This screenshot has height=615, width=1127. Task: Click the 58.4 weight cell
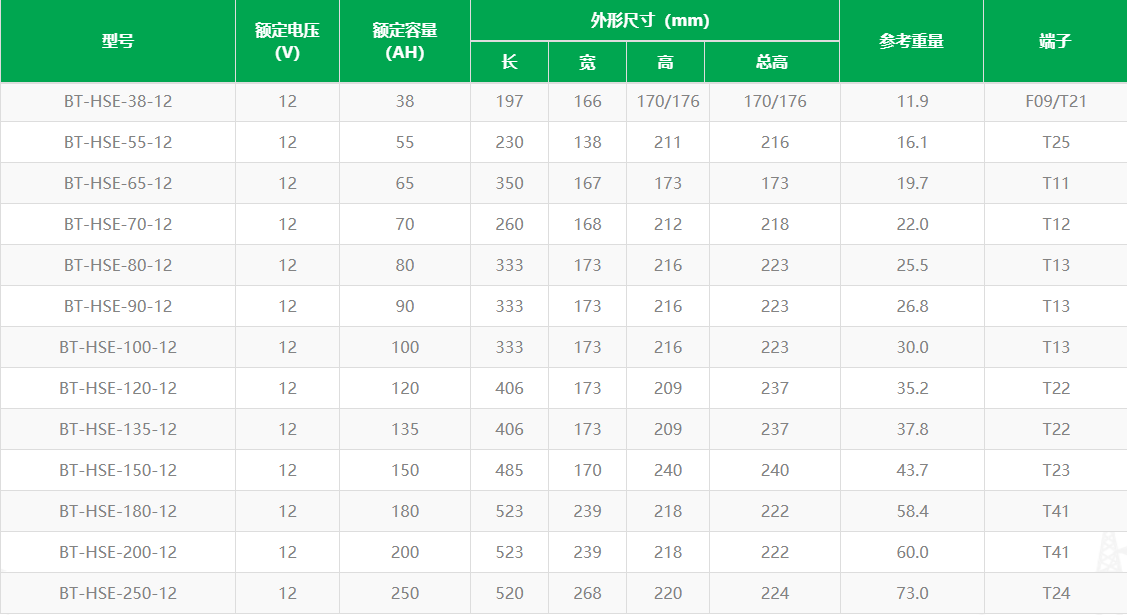click(x=911, y=511)
